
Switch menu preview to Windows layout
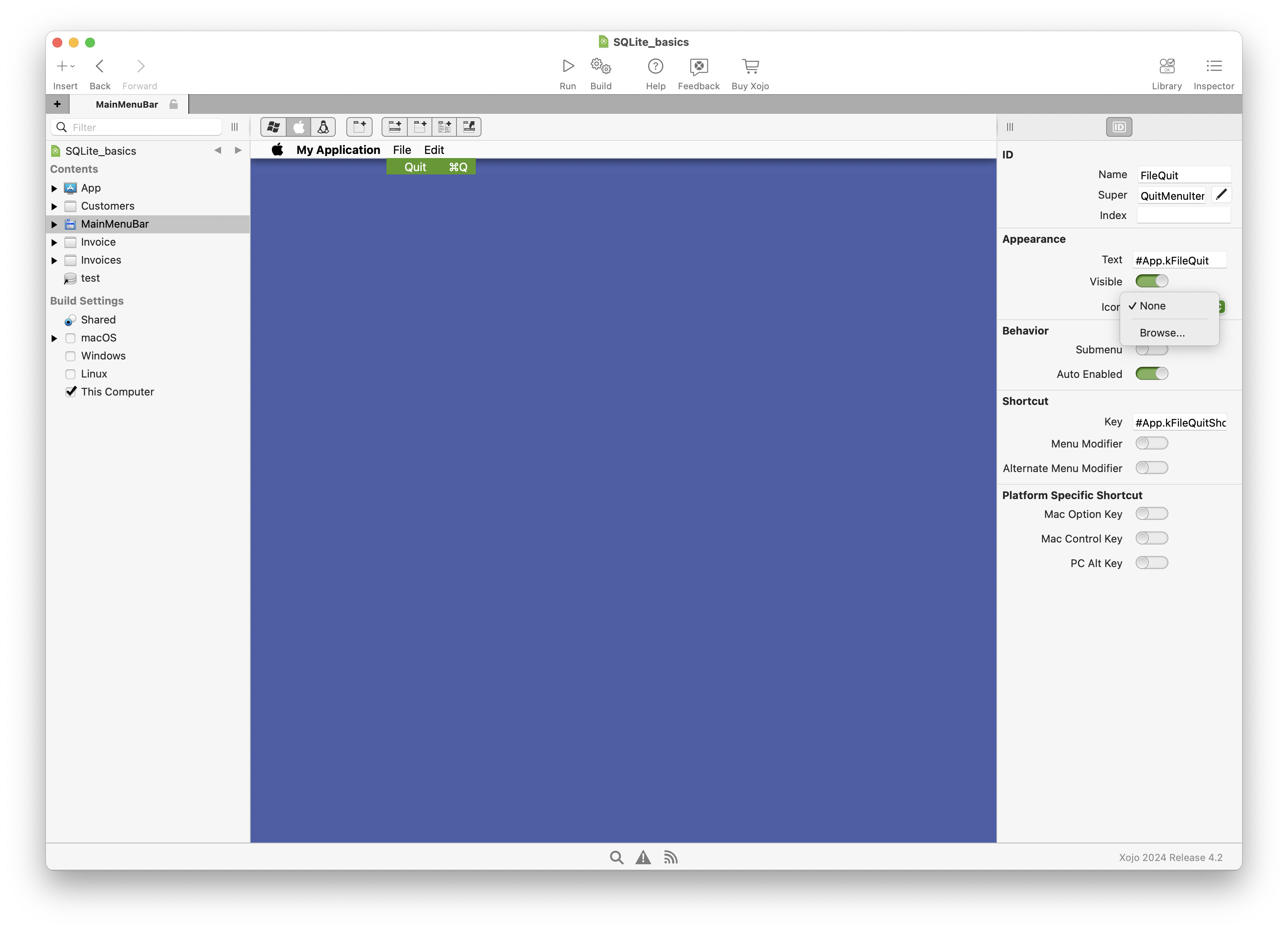point(273,127)
